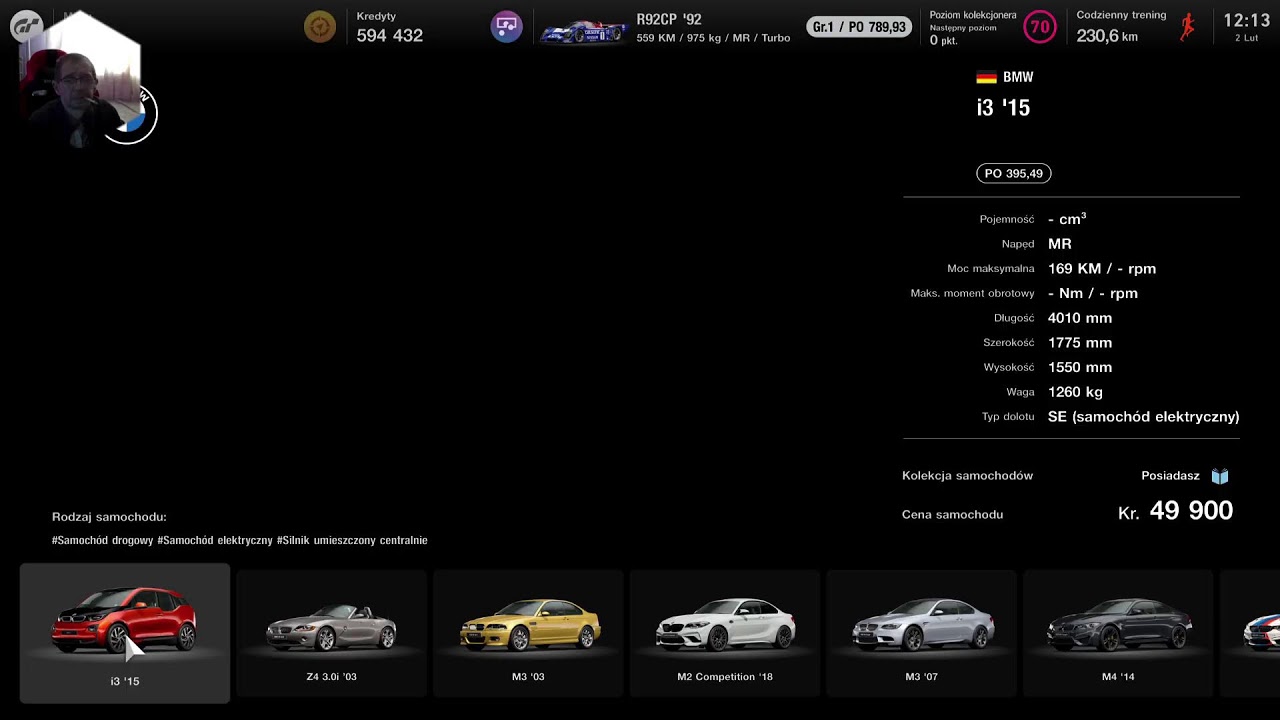Click the '#Samochód drogowy' tag text
Image resolution: width=1280 pixels, height=720 pixels.
103,540
